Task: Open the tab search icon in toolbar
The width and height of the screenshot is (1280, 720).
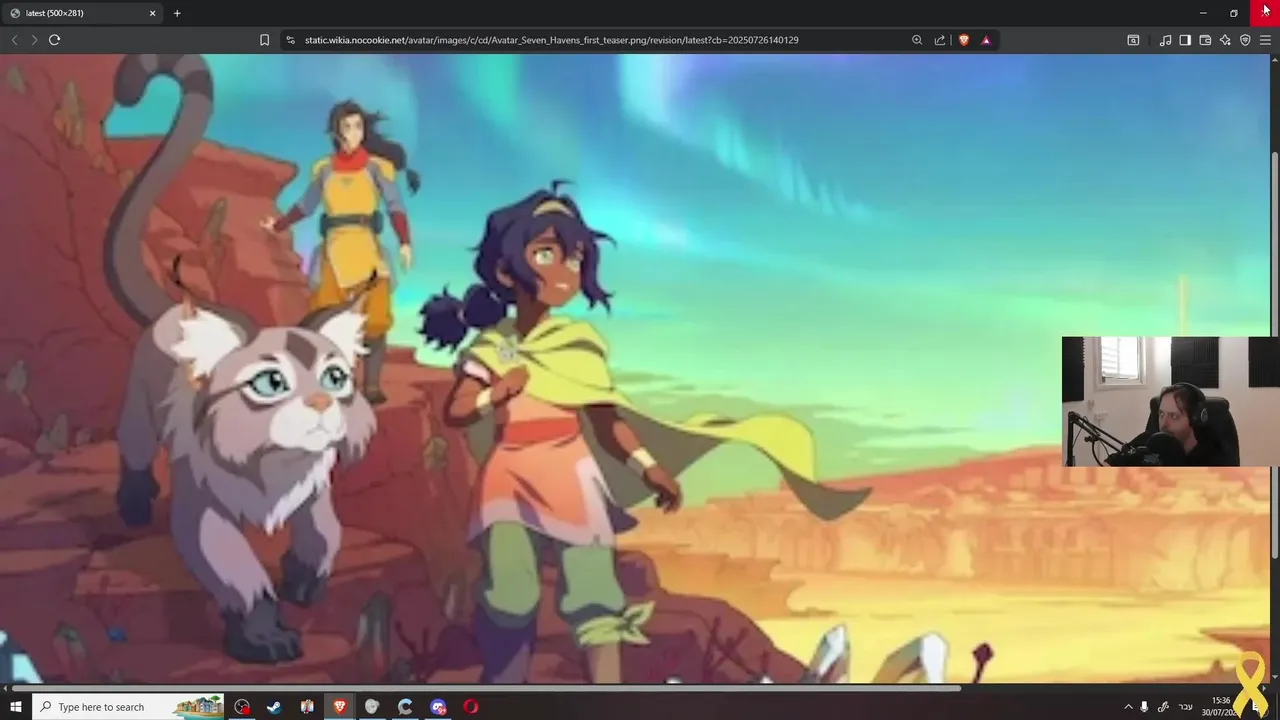Action: click(x=1133, y=40)
